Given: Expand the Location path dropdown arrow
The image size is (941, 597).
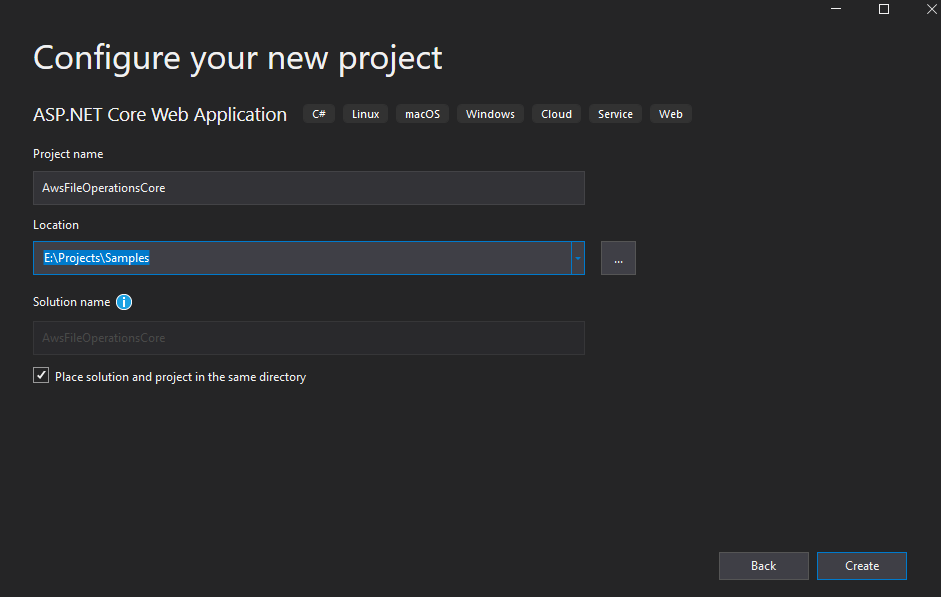Looking at the screenshot, I should [x=578, y=258].
